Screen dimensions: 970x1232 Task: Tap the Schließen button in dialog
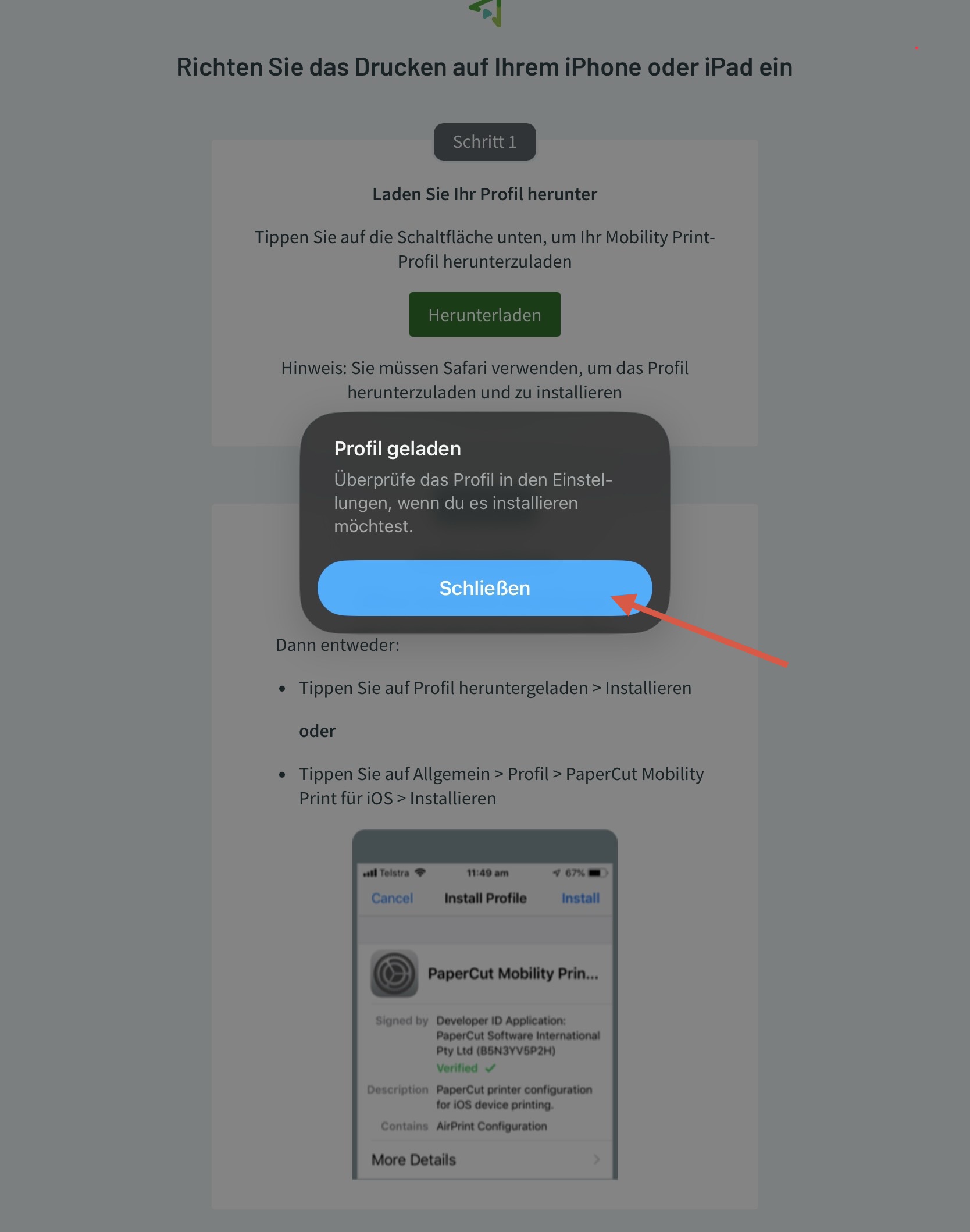[484, 588]
